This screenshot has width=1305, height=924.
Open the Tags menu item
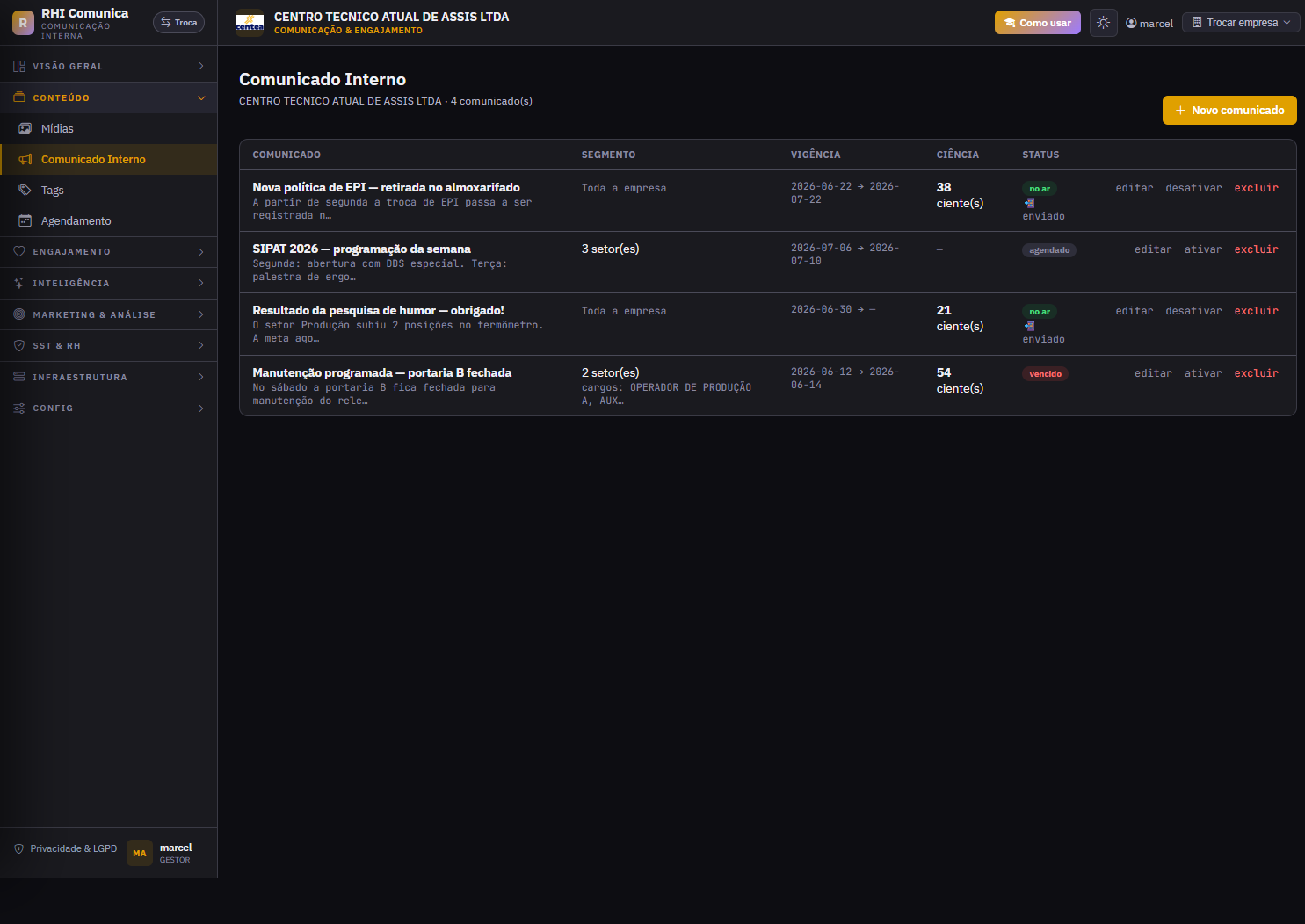[x=109, y=190]
